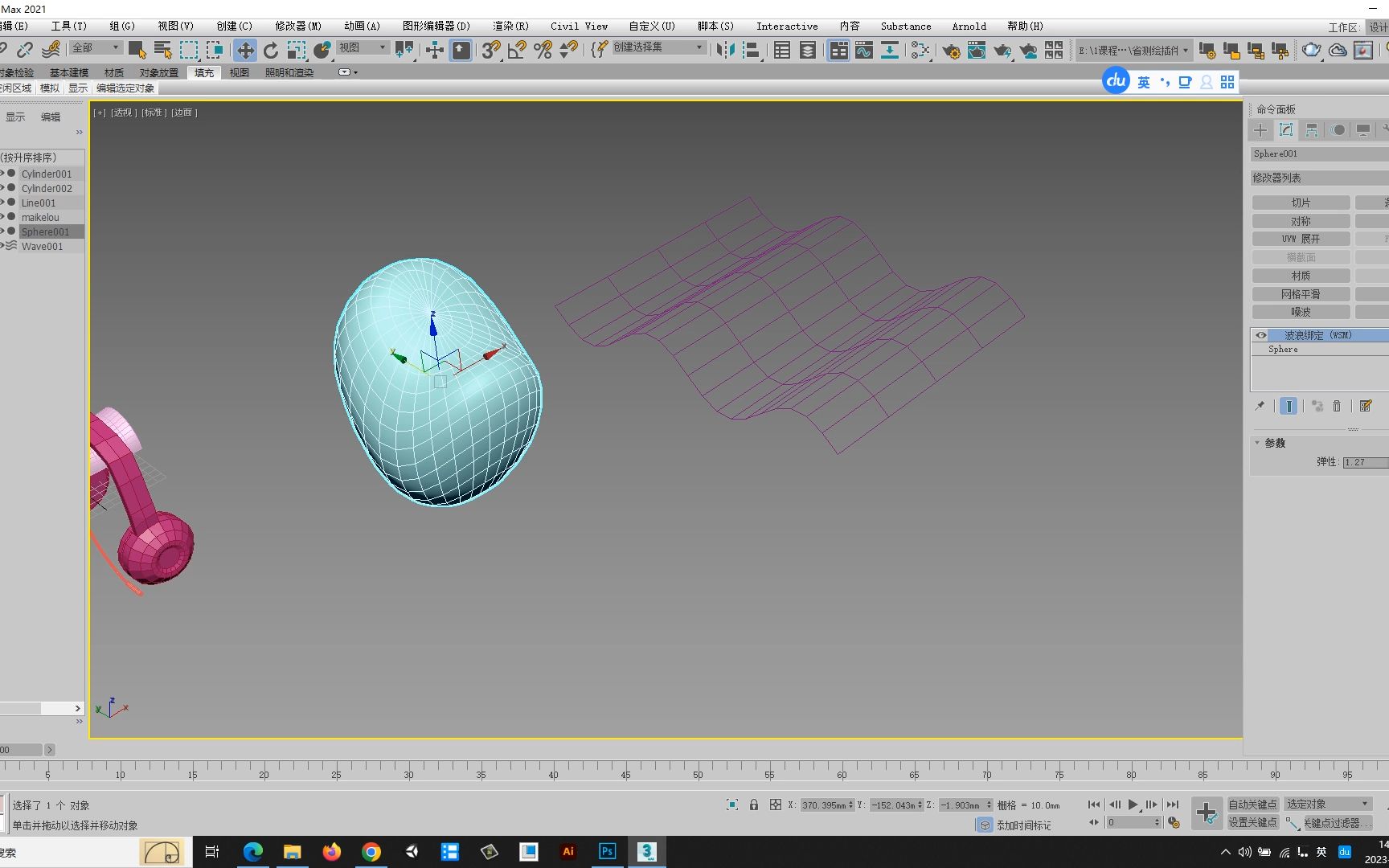Switch to the 填充 ribbon tab
This screenshot has height=868, width=1389.
point(203,72)
